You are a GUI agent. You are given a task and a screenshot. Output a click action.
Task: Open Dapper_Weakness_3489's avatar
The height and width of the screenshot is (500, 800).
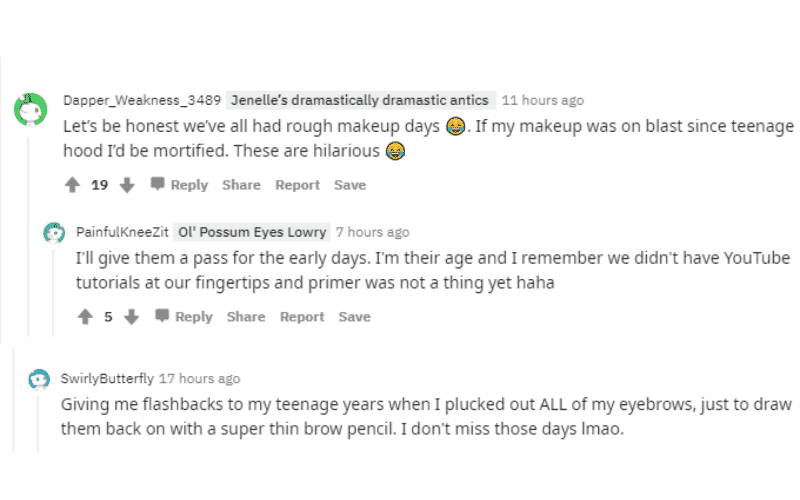click(31, 109)
